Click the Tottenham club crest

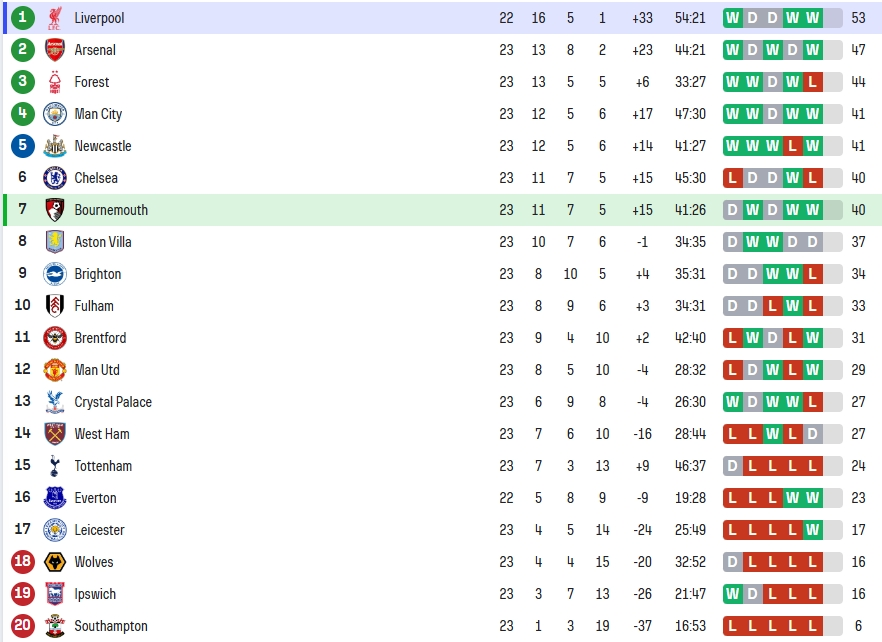point(55,466)
